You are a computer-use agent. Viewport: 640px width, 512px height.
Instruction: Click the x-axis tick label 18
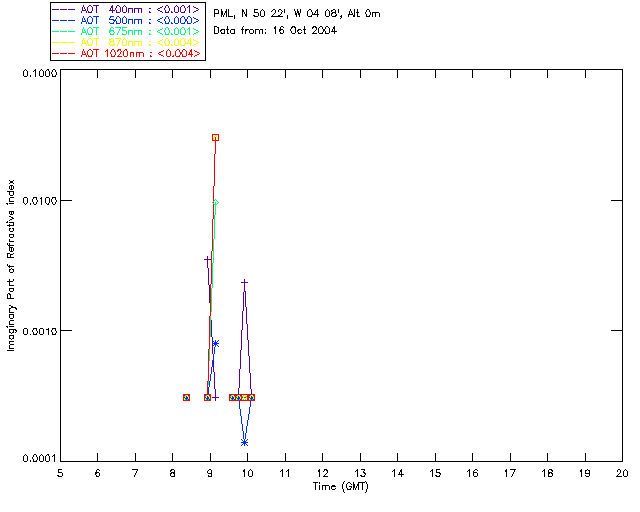547,473
